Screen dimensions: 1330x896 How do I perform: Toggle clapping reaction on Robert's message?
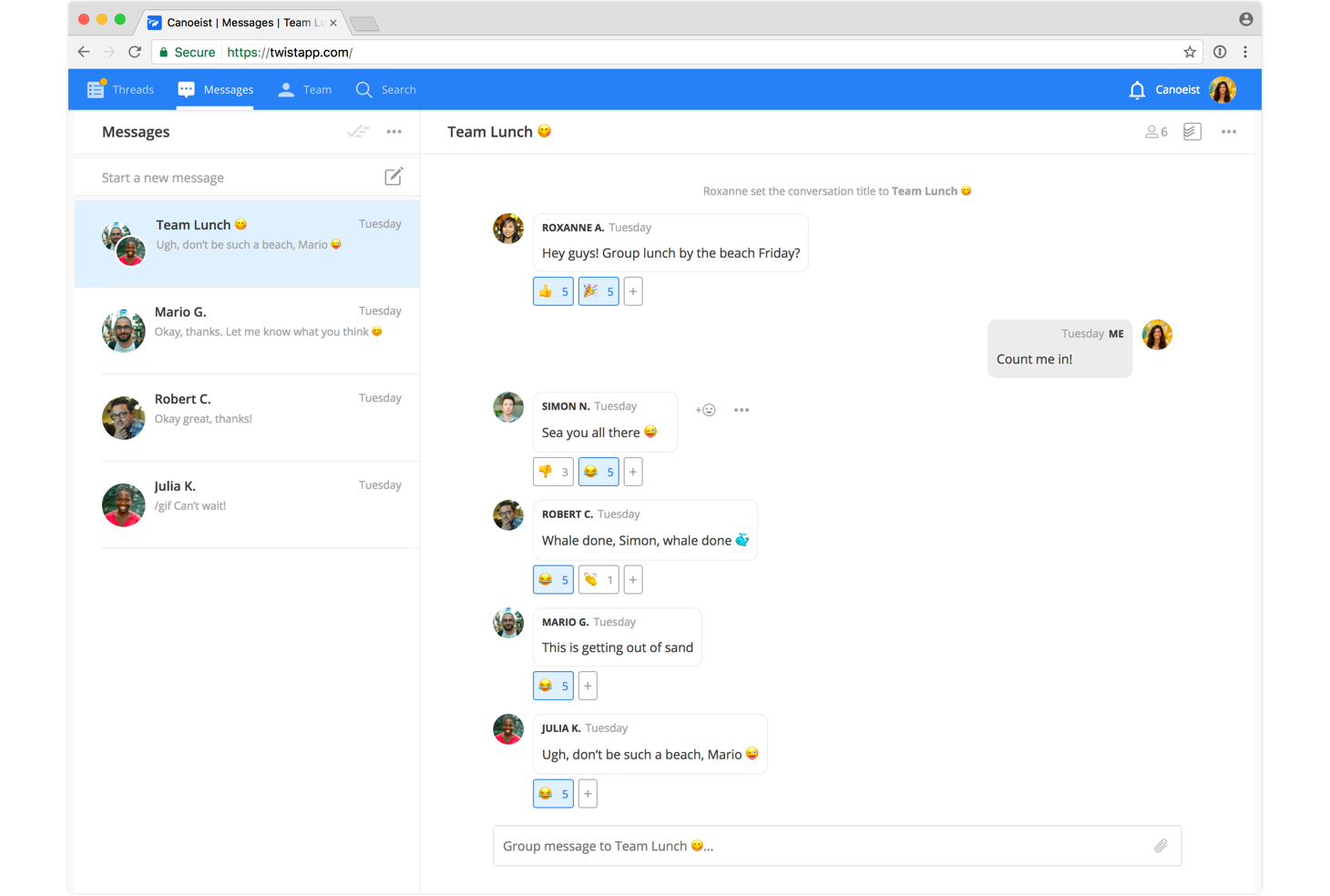pos(598,579)
